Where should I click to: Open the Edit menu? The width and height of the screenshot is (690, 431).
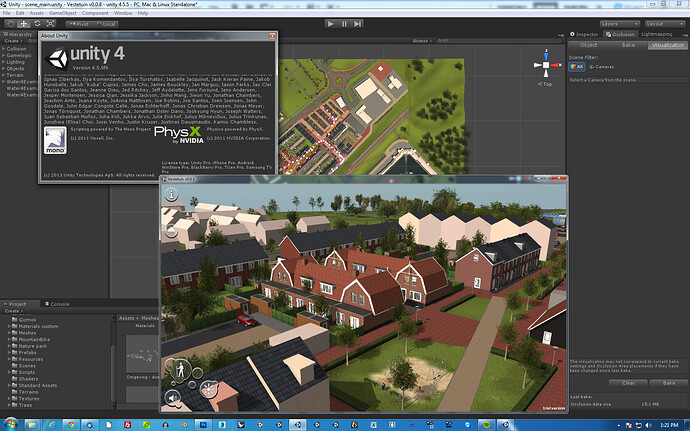[20, 13]
